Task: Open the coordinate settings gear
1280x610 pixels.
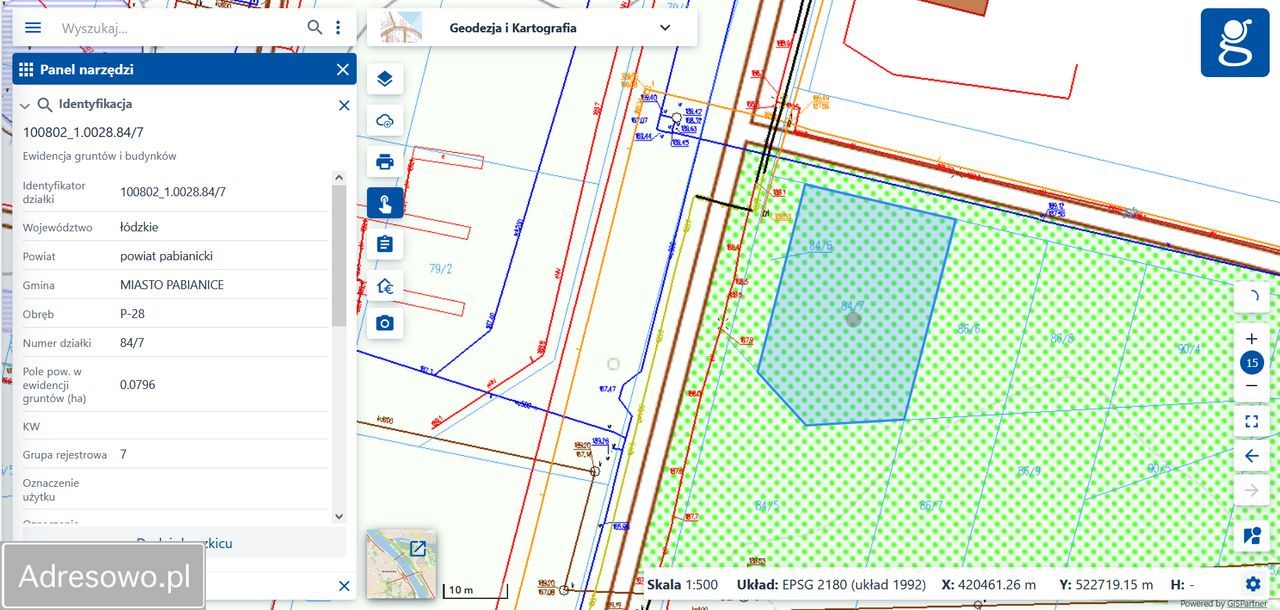Action: point(1253,584)
